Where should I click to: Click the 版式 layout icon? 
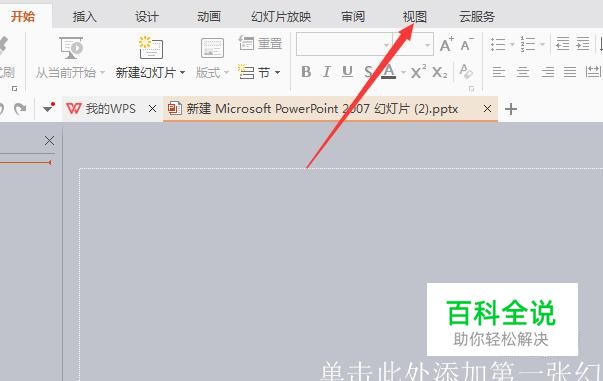(x=212, y=48)
